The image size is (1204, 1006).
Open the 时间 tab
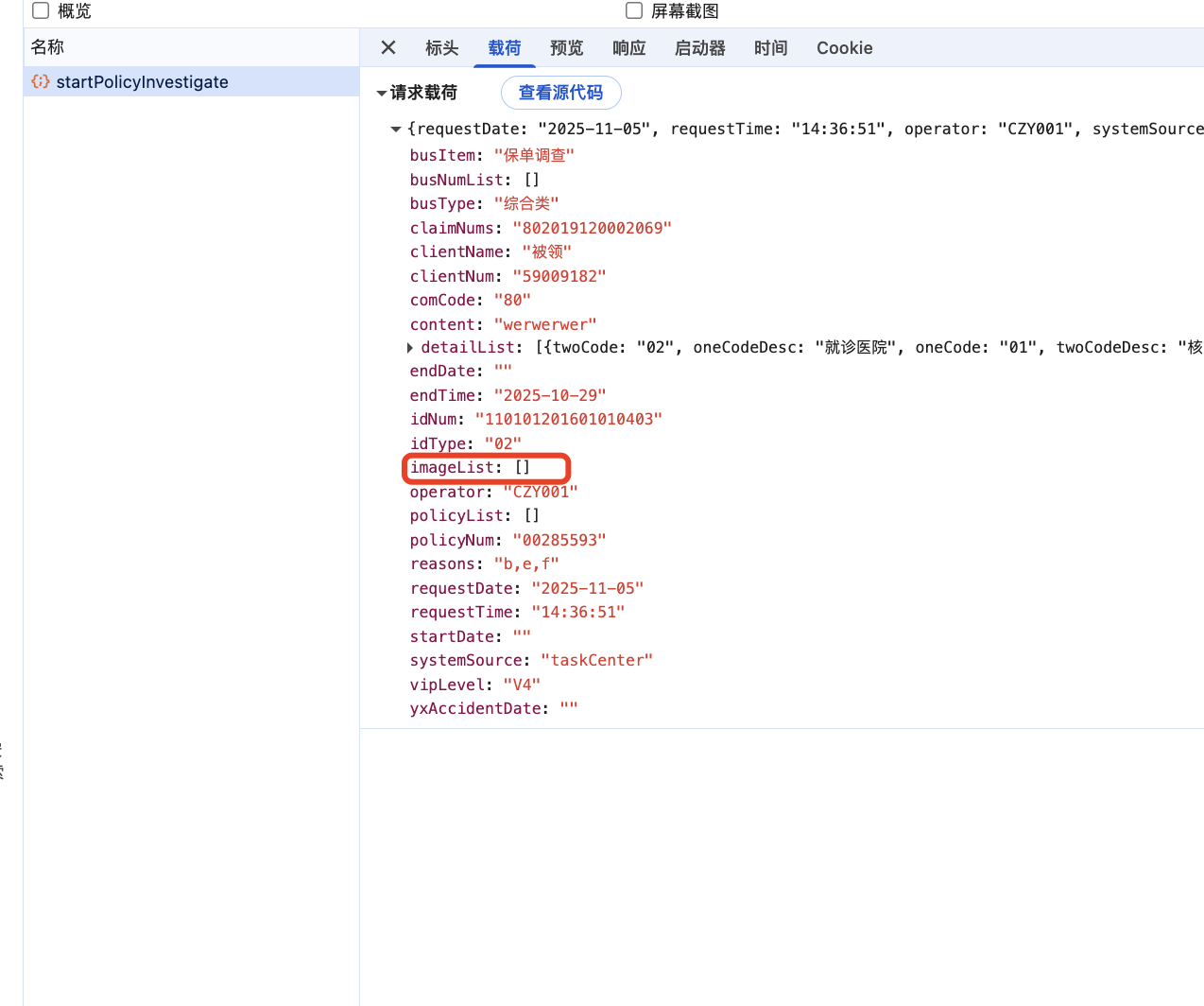click(x=771, y=47)
